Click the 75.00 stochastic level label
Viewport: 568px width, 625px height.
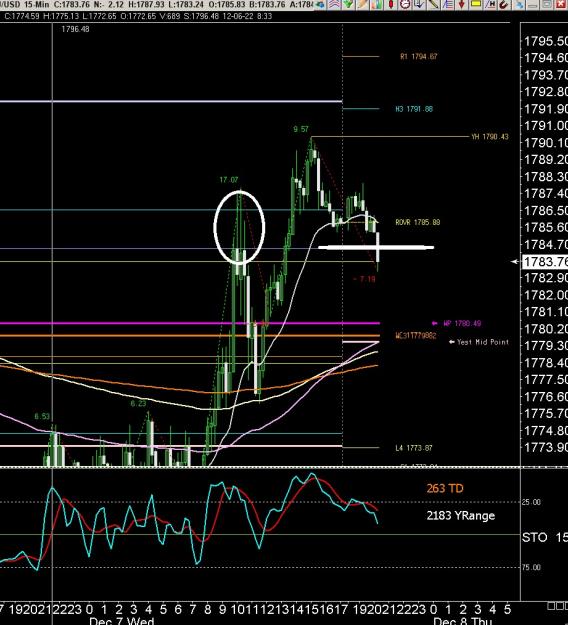coord(531,567)
